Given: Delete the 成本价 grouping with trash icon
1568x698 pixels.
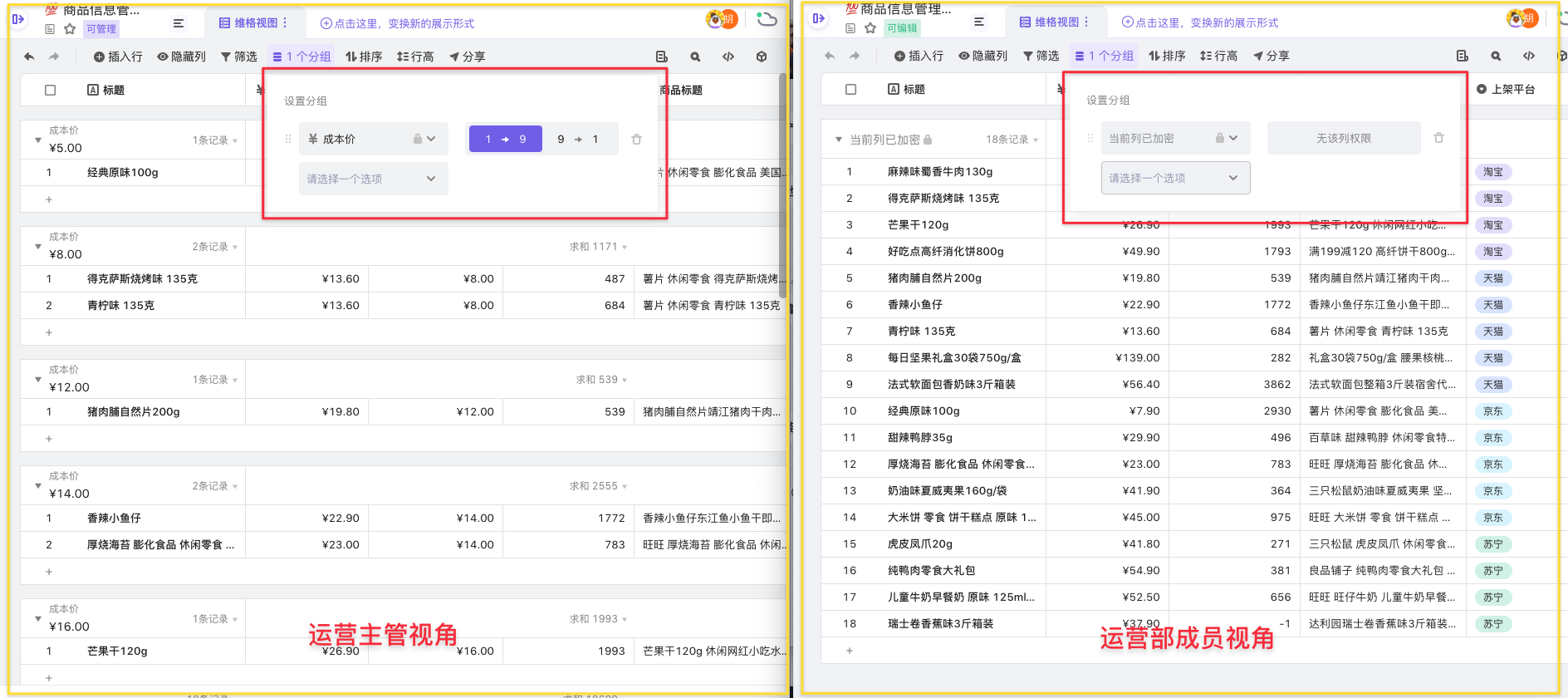Looking at the screenshot, I should [x=636, y=140].
